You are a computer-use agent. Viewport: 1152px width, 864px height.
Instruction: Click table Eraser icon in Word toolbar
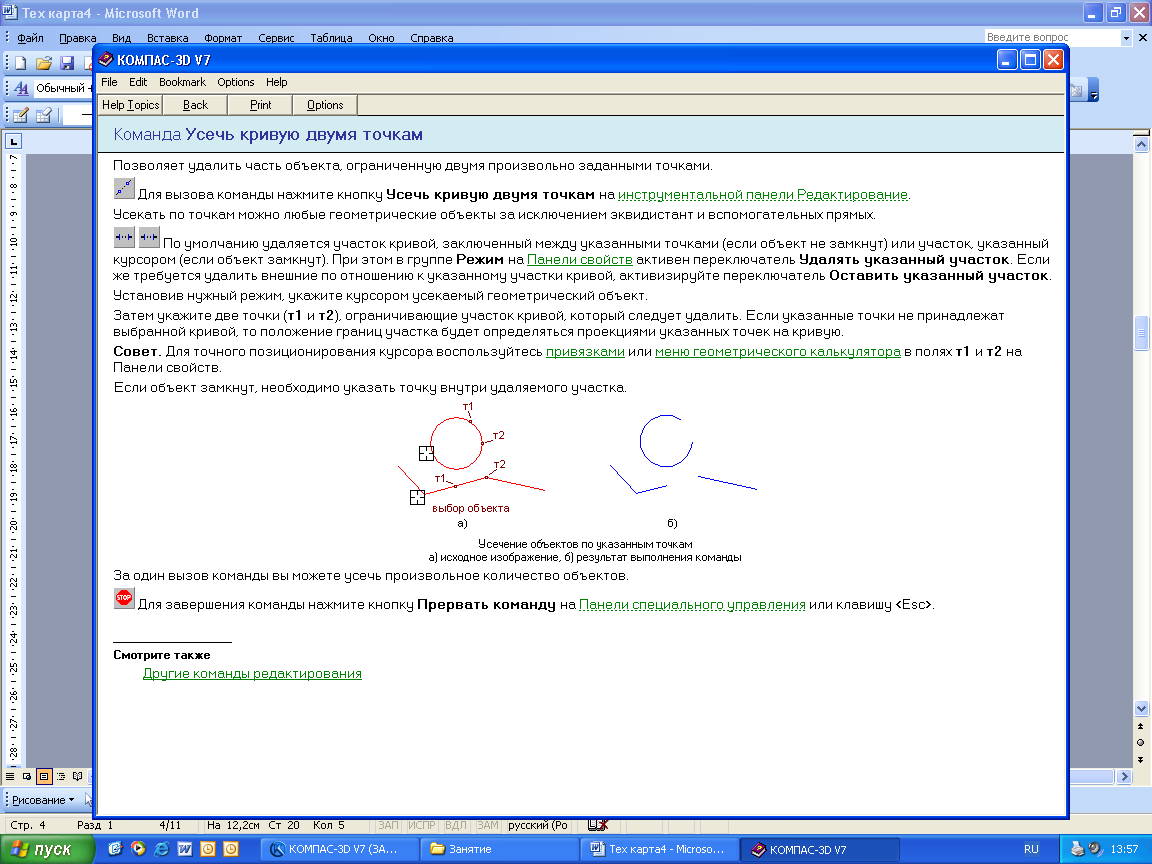coord(44,115)
